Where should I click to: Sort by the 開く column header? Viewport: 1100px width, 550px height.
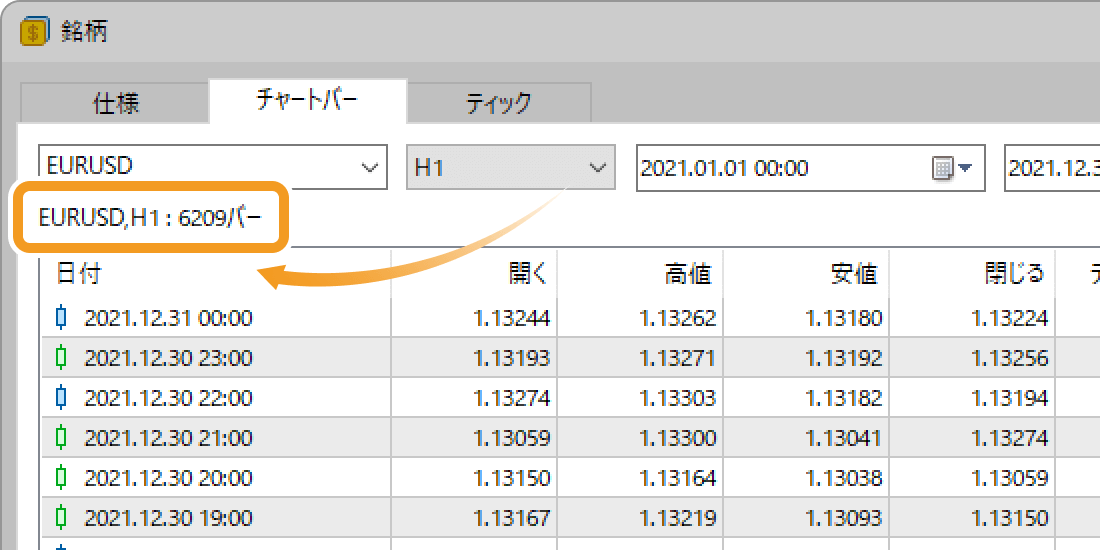click(x=474, y=274)
